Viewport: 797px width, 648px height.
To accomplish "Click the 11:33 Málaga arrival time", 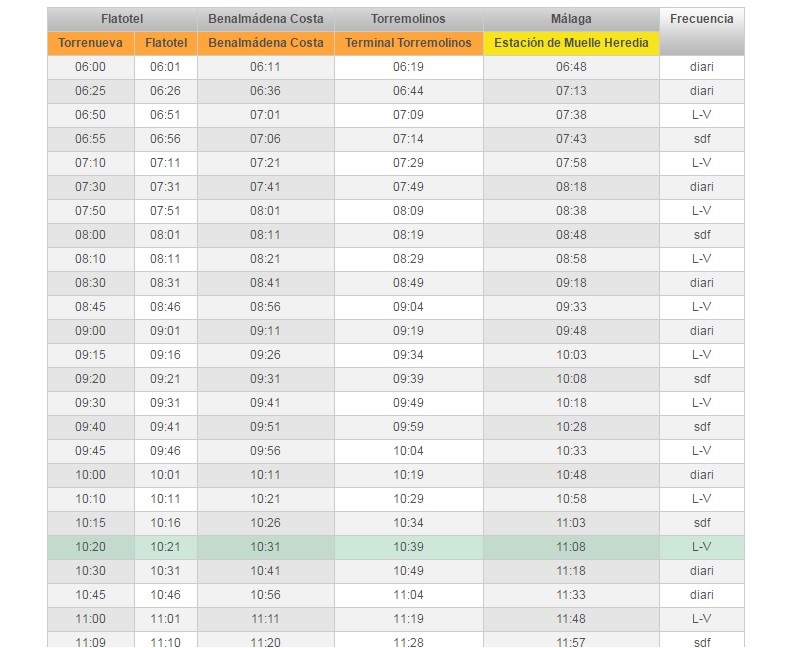I will (571, 595).
